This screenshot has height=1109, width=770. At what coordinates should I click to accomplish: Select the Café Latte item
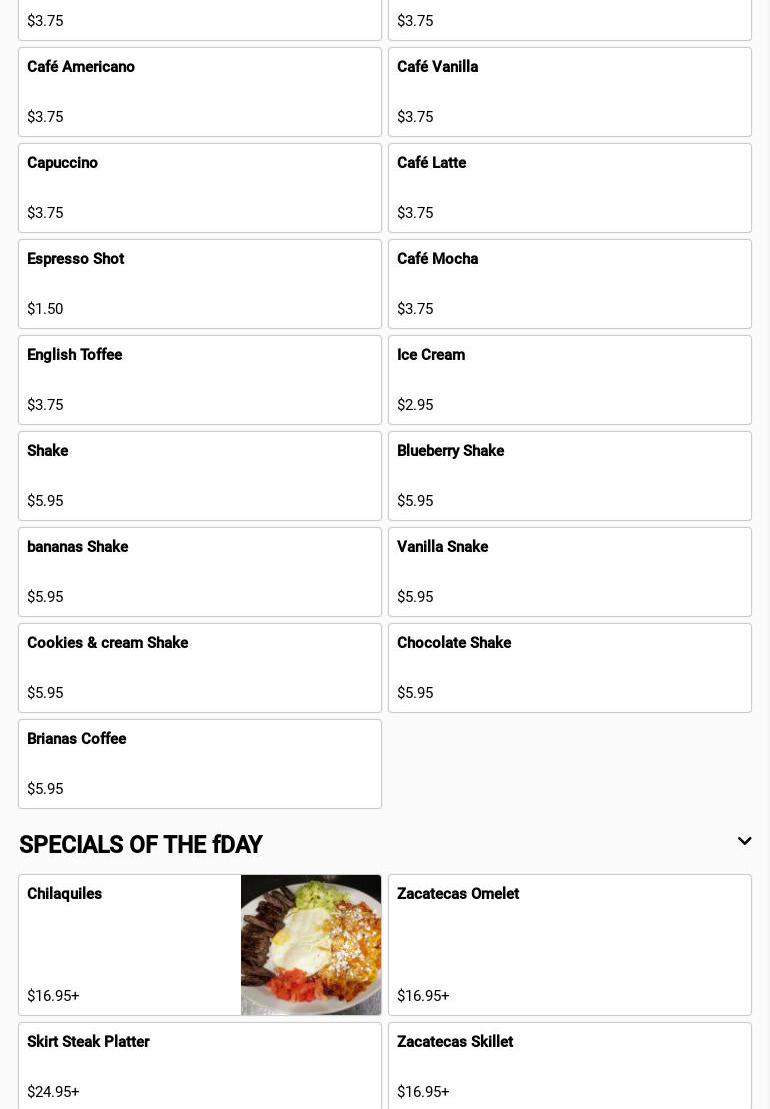click(x=569, y=188)
